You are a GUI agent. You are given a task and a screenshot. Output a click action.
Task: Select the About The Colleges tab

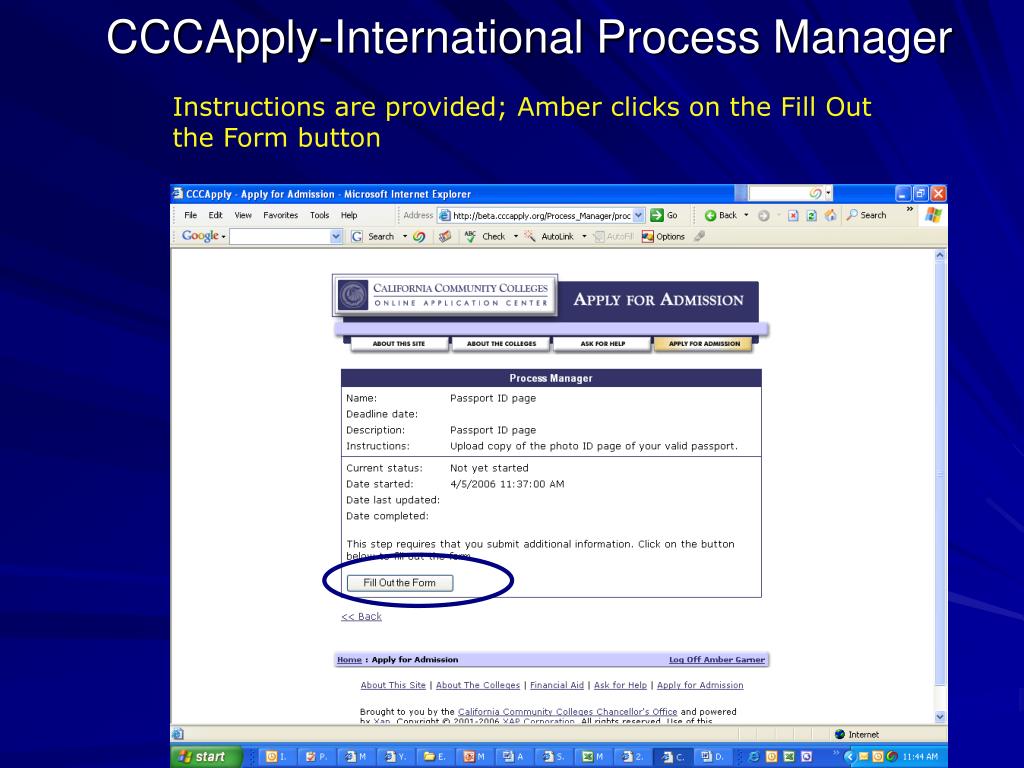(502, 344)
